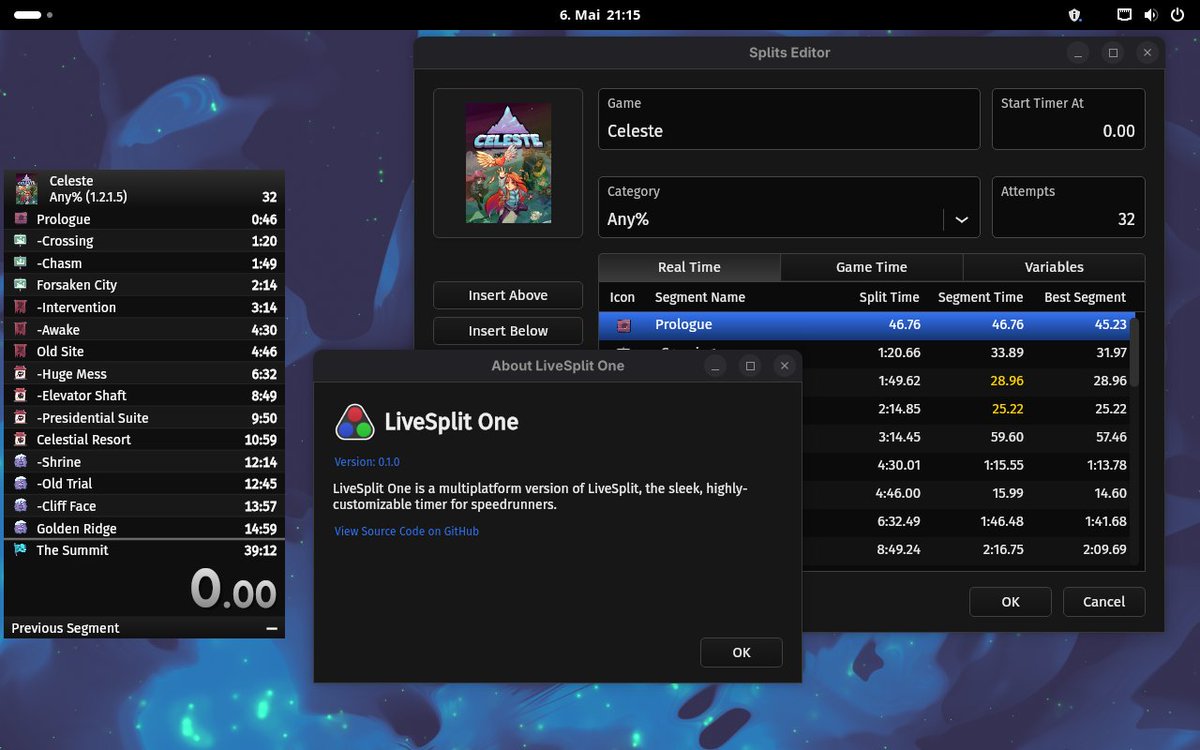1200x750 pixels.
Task: Click the Prologue split icon in timer
Action: (x=20, y=219)
